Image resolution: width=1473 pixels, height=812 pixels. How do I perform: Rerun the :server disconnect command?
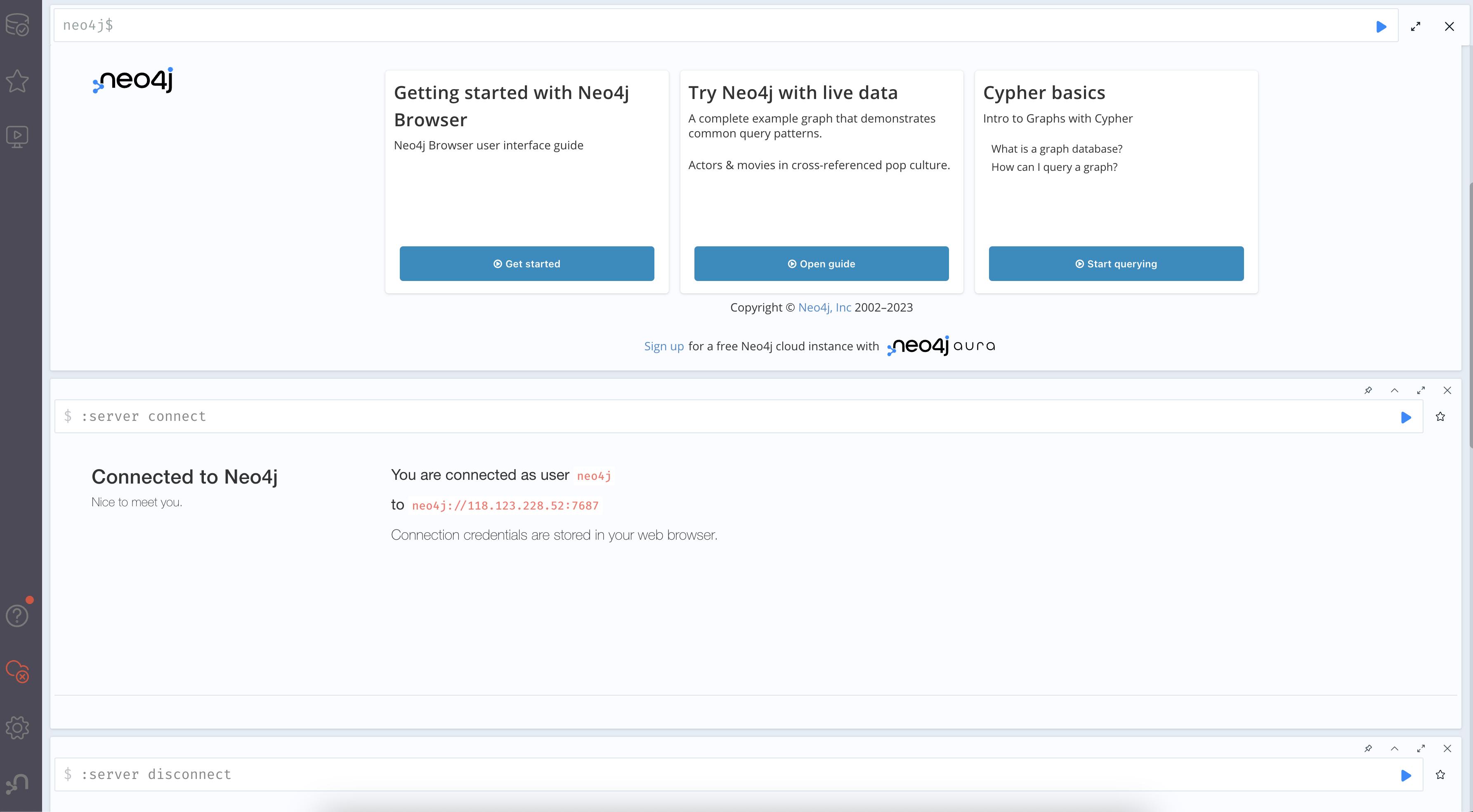[x=1406, y=775]
